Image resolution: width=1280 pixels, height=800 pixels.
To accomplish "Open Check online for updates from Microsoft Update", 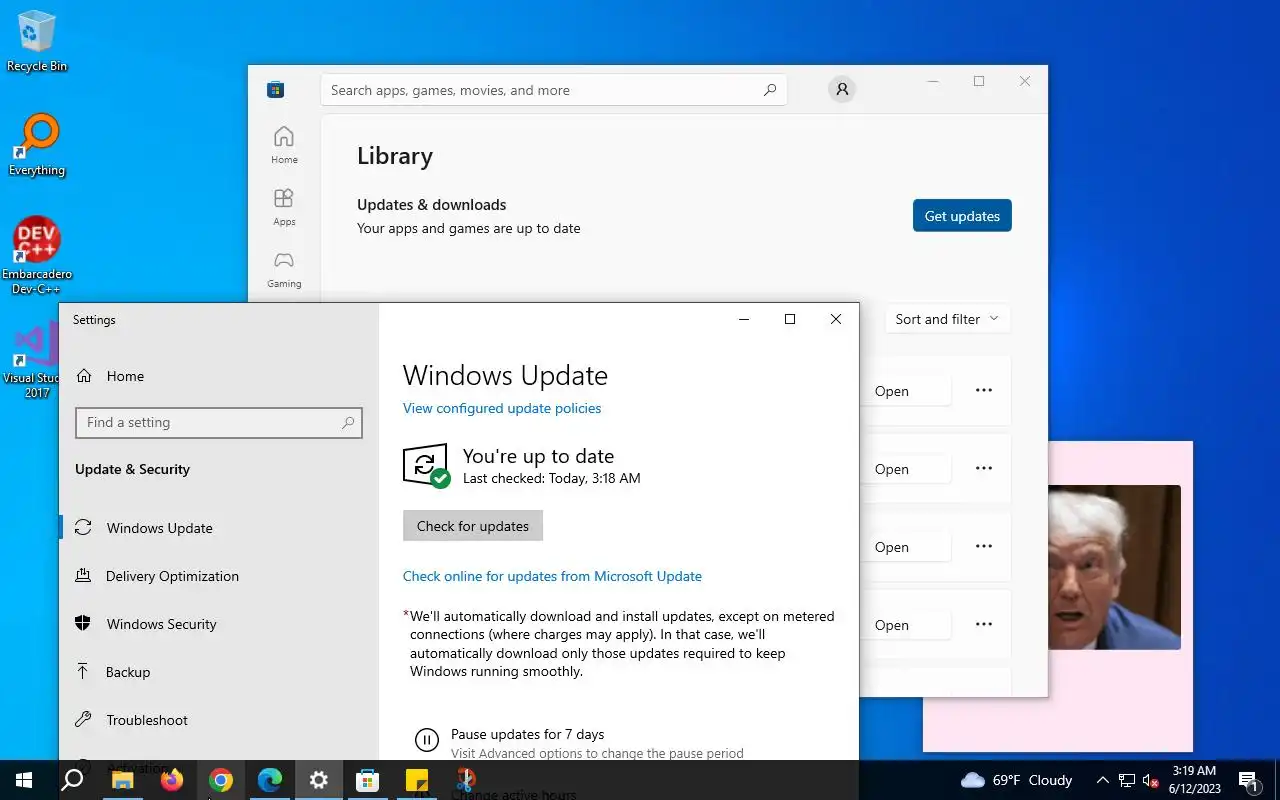I will point(552,576).
